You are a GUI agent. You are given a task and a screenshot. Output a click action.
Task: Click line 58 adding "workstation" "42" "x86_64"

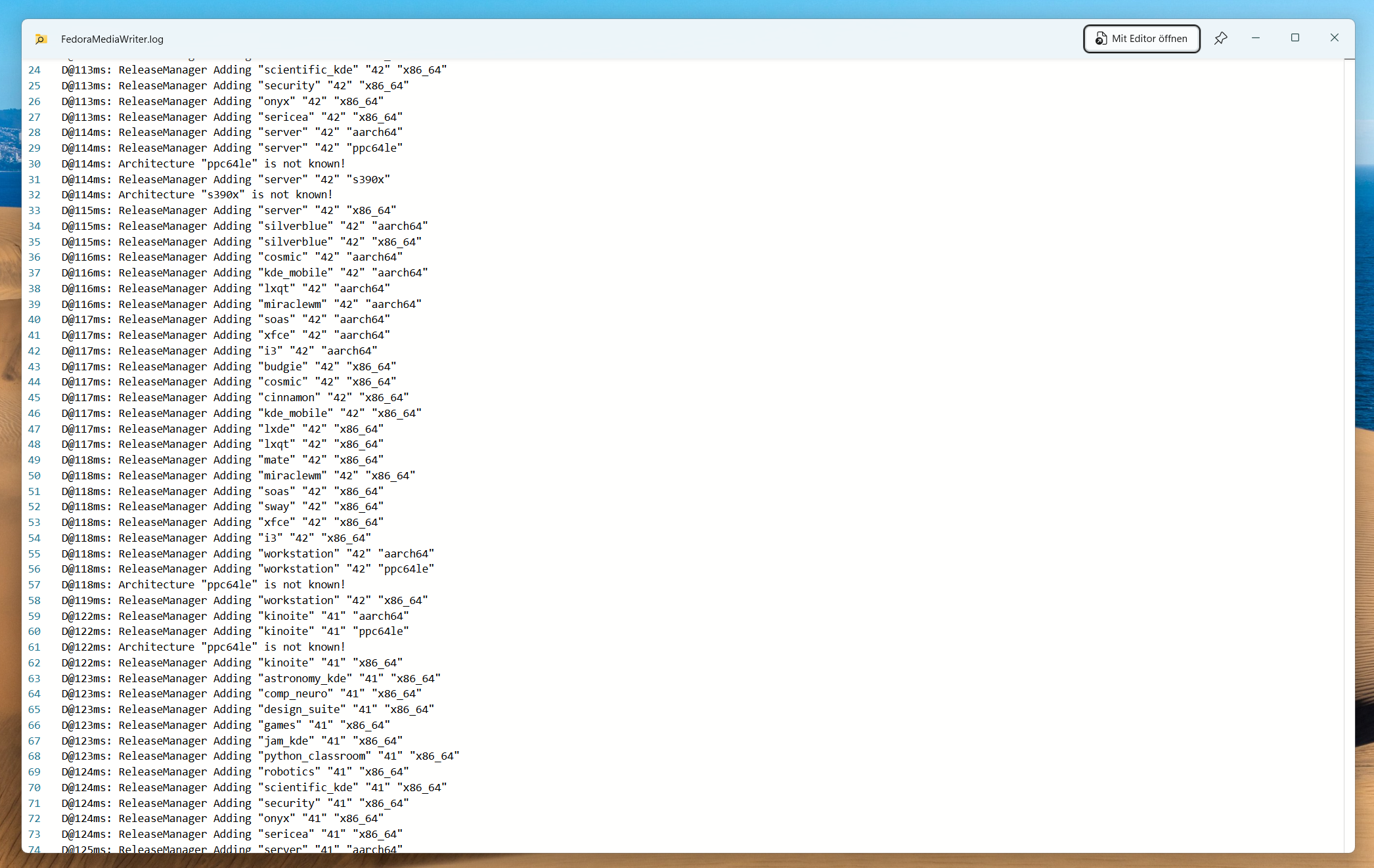point(245,601)
